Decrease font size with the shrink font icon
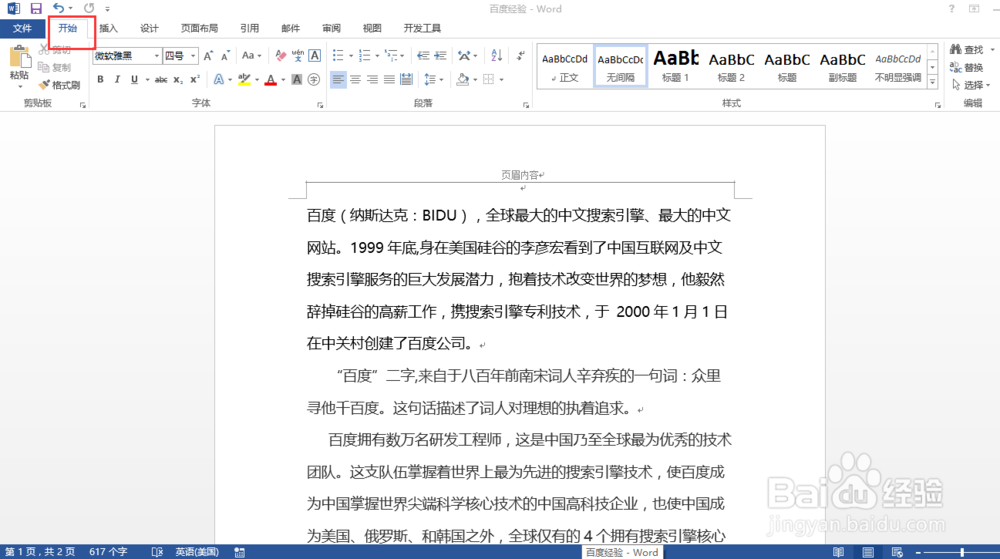The image size is (1000, 559). [x=224, y=56]
